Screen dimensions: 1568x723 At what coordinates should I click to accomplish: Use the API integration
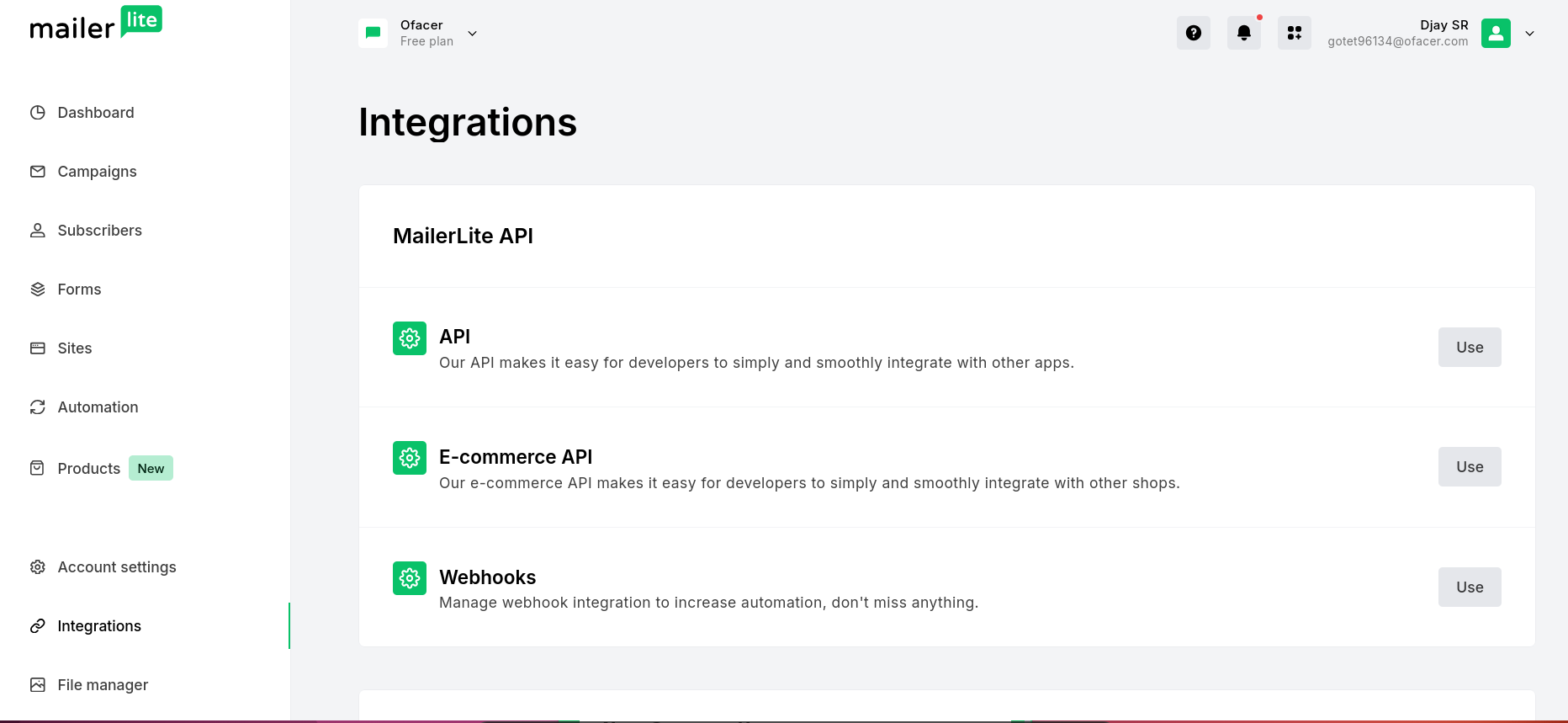1470,347
